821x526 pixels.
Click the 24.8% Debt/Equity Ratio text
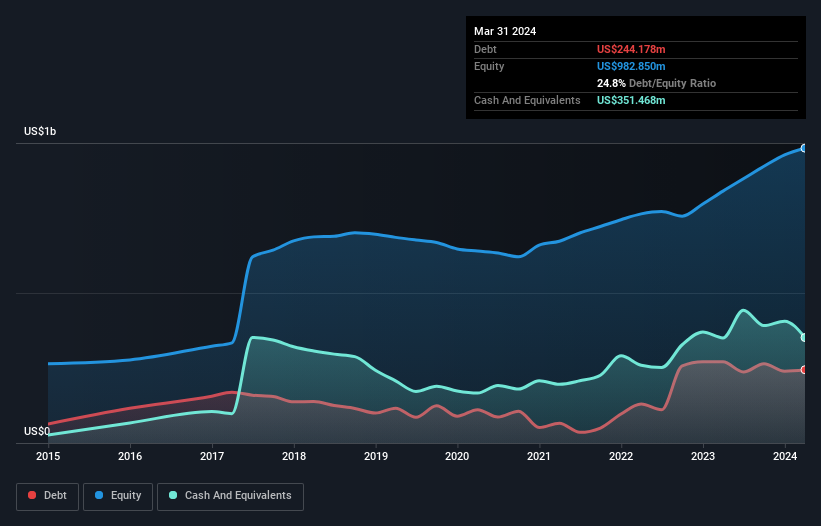pyautogui.click(x=656, y=83)
